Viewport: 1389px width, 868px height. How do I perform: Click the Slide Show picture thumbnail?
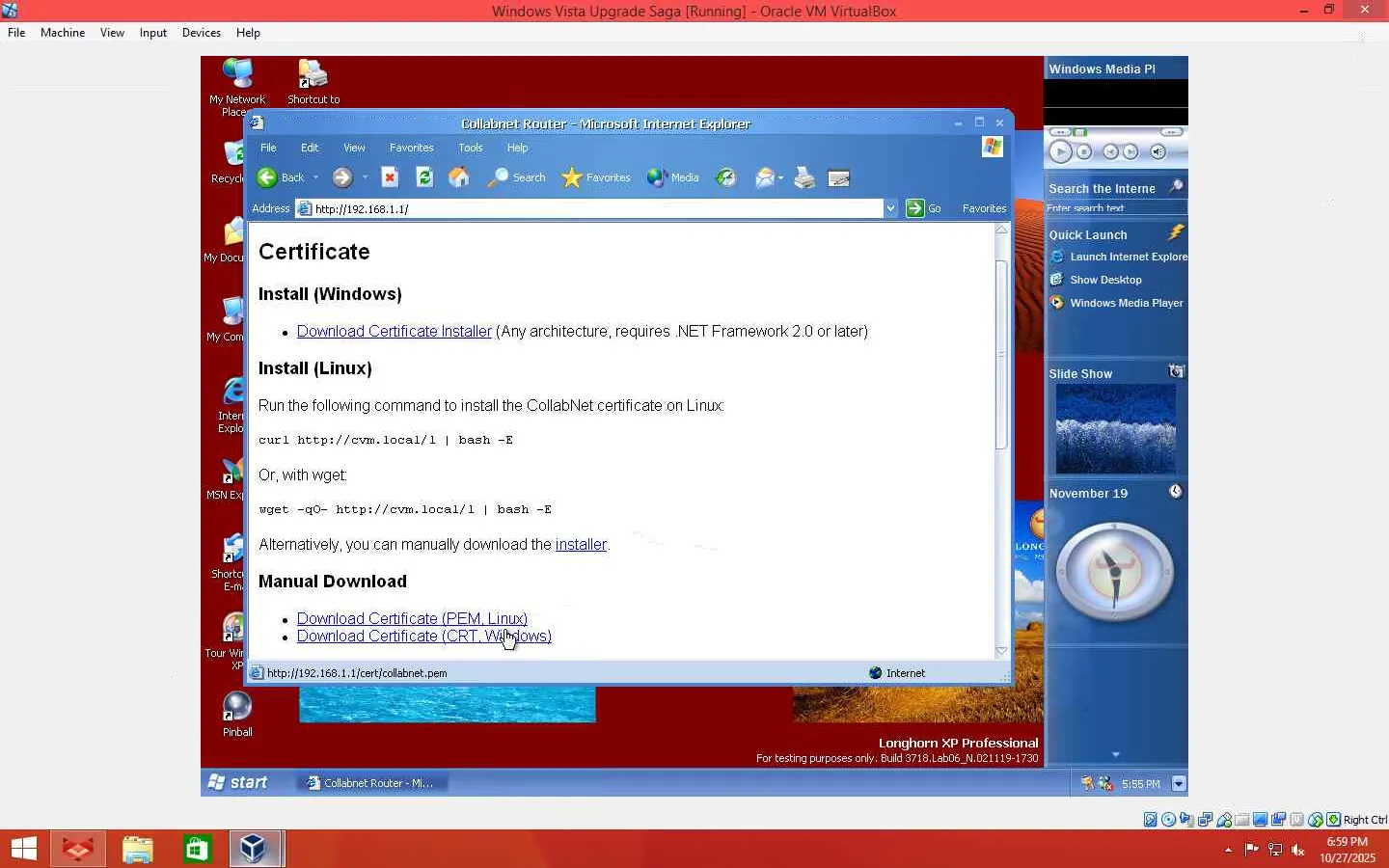coord(1116,429)
